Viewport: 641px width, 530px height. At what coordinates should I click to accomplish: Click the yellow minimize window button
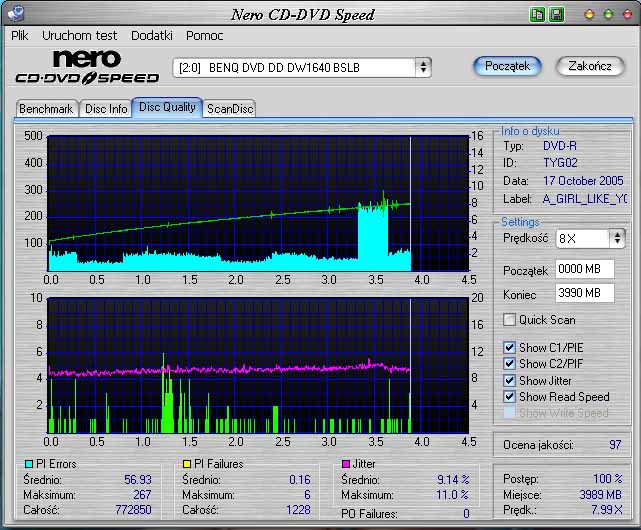coord(589,15)
